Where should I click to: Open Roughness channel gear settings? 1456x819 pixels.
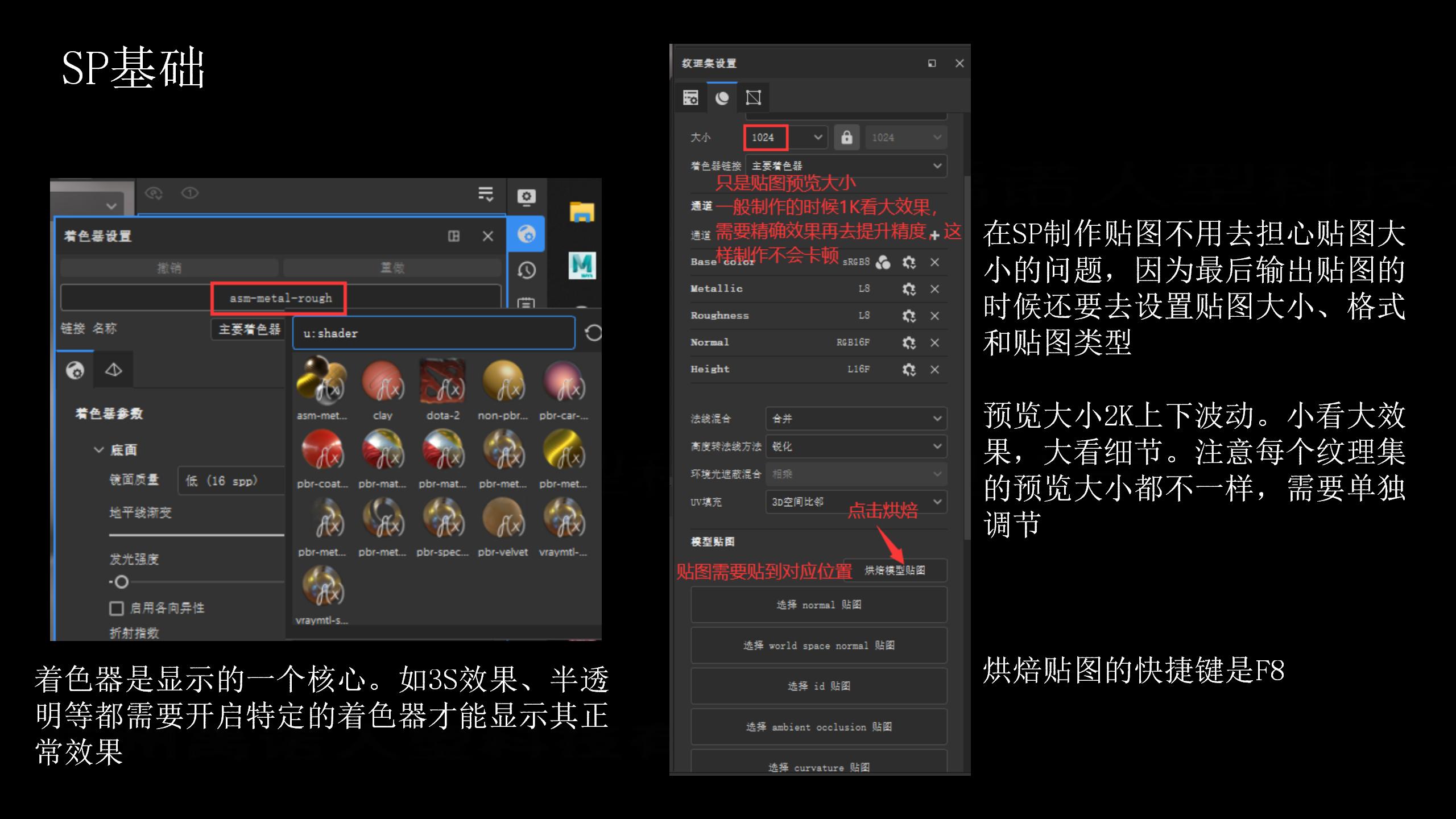[909, 316]
